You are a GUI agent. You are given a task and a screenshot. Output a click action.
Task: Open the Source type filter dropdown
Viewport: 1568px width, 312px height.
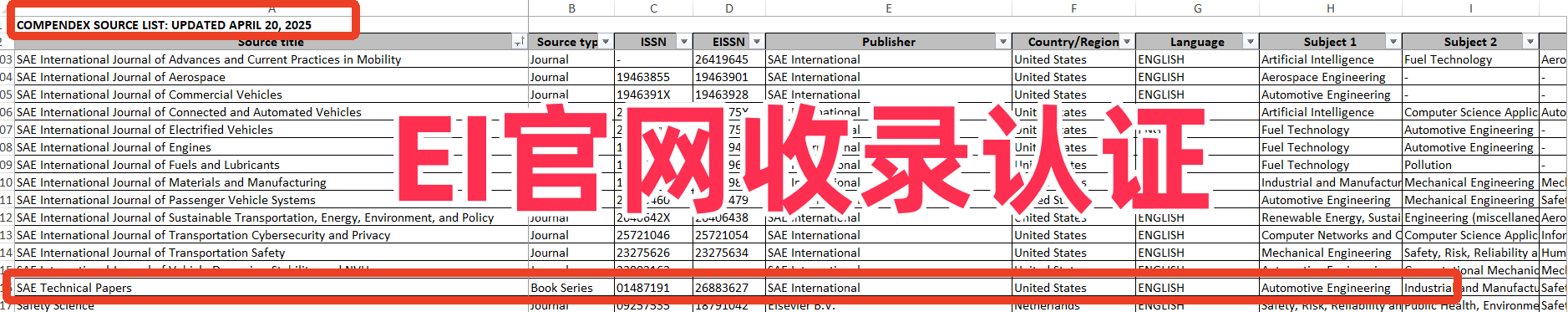tap(605, 42)
